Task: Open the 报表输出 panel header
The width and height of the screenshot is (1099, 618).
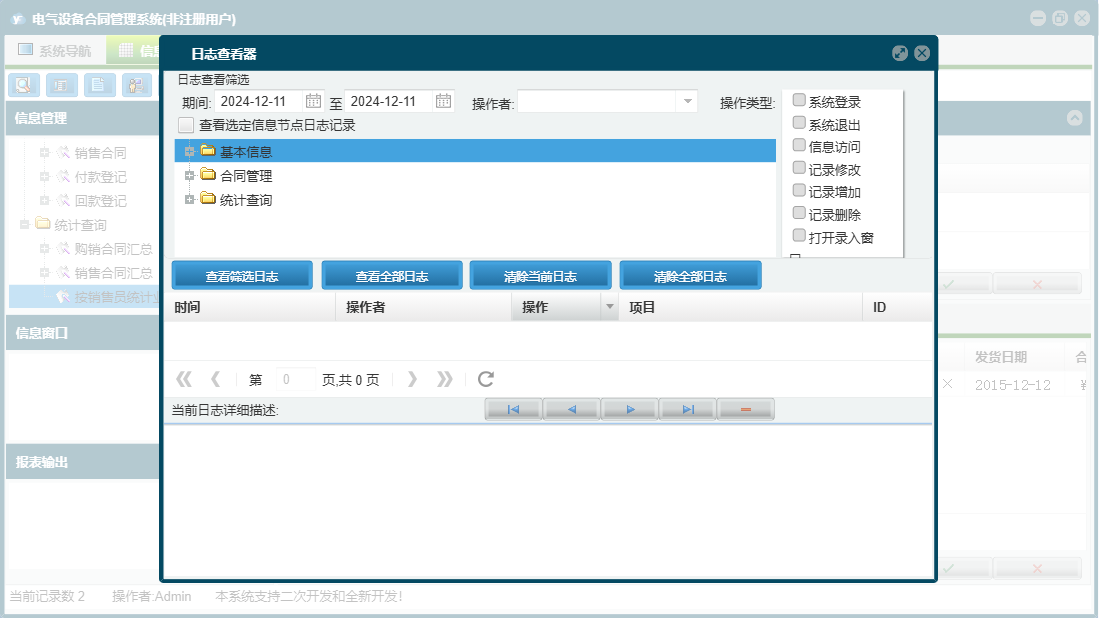Action: pyautogui.click(x=83, y=462)
